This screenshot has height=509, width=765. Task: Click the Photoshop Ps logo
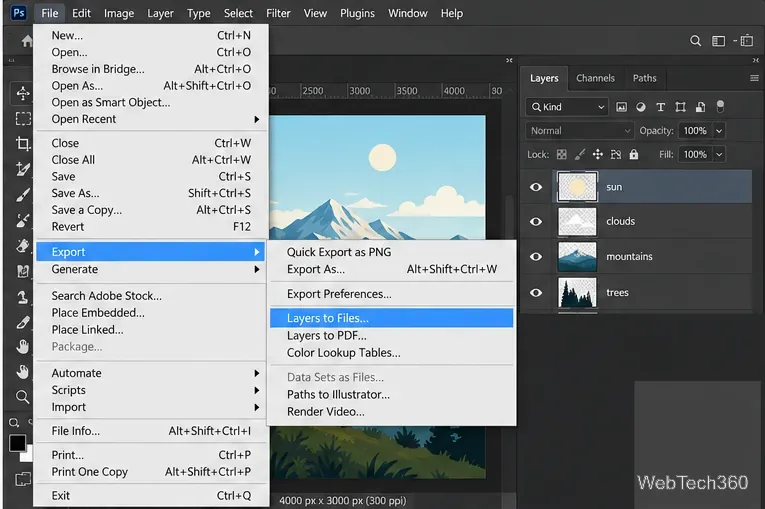coord(19,13)
